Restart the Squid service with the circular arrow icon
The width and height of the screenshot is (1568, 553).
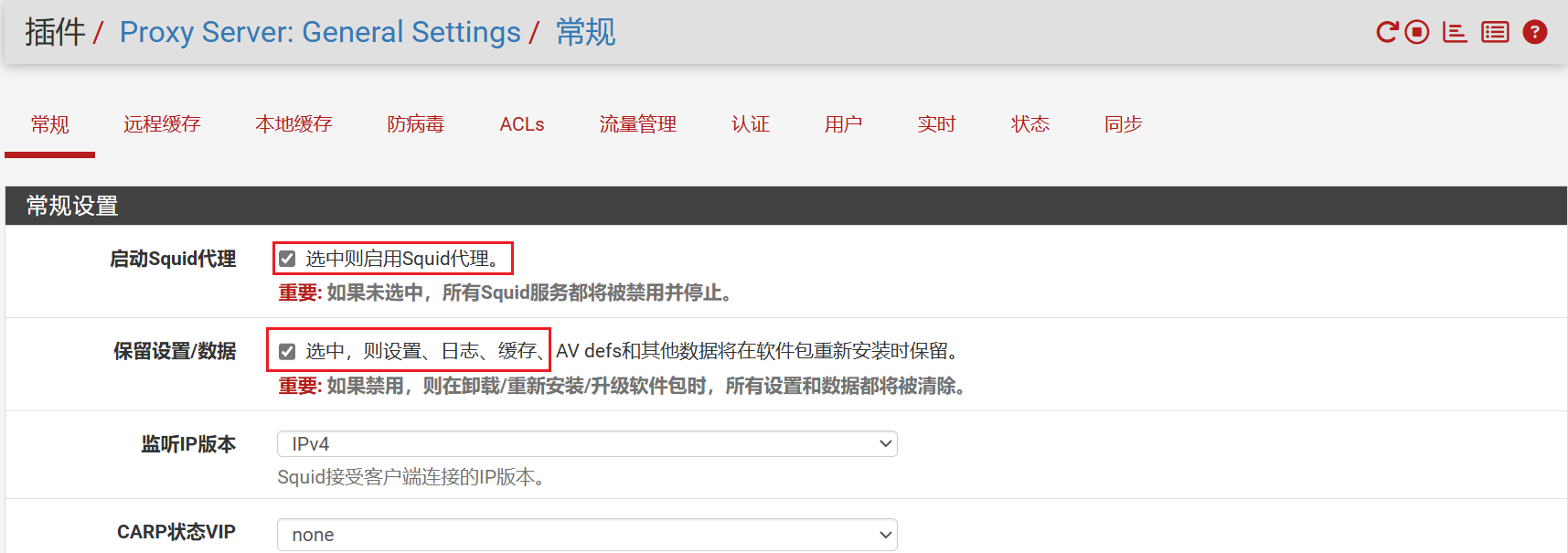point(1386,32)
